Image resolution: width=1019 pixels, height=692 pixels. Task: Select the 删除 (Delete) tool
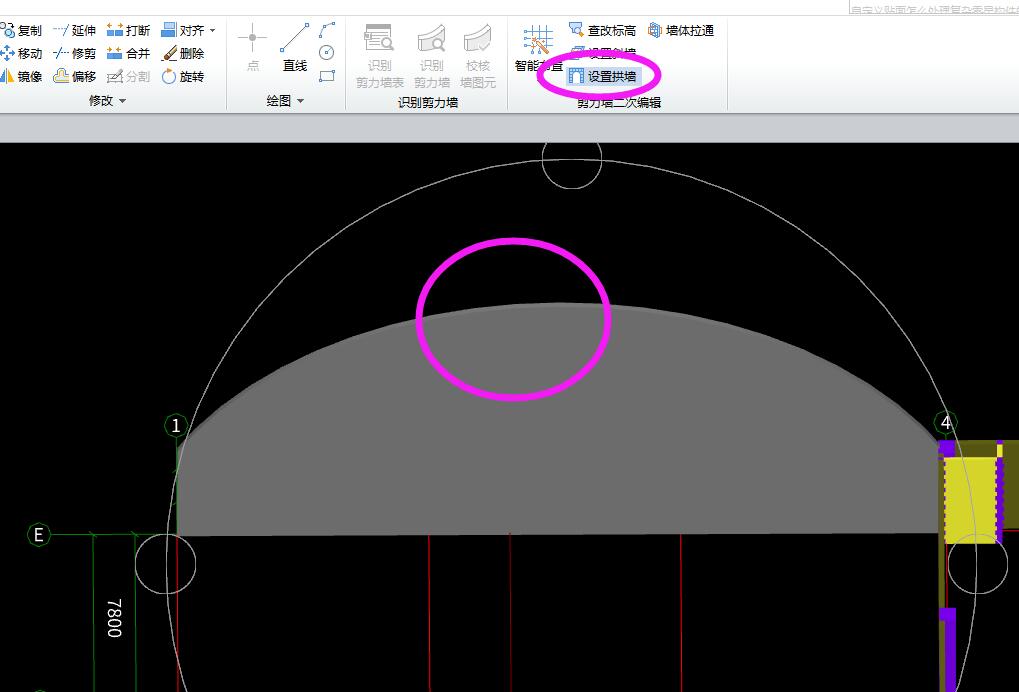[183, 53]
